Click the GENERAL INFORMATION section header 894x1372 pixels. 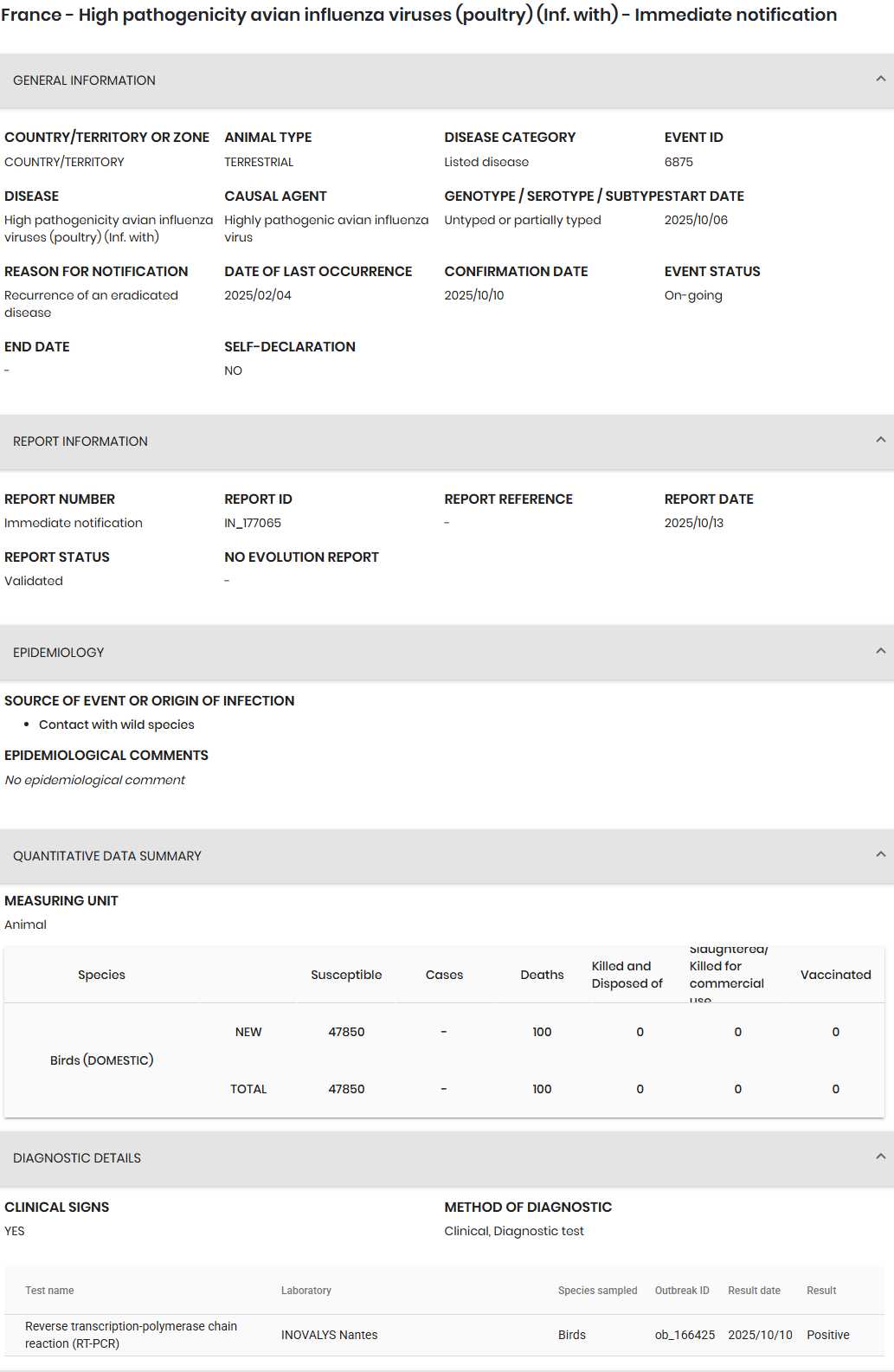click(x=447, y=81)
